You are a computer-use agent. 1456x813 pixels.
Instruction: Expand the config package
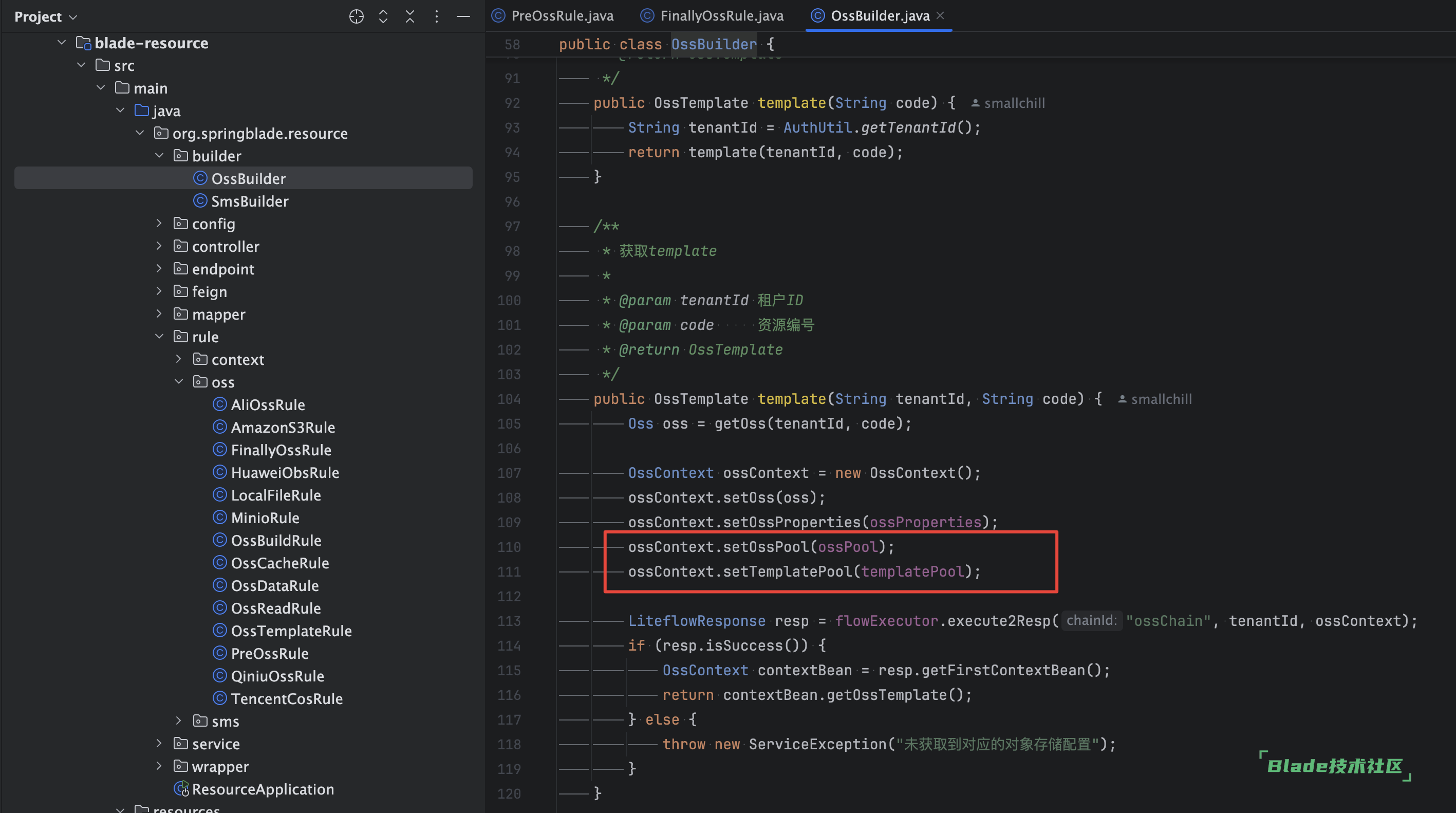159,224
